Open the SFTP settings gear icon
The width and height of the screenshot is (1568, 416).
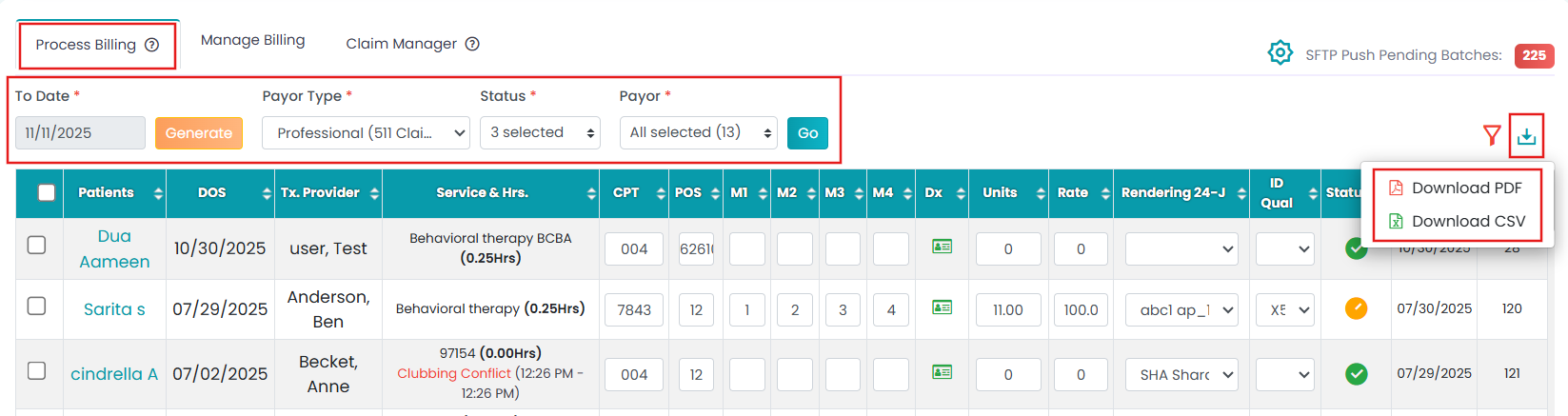(x=1280, y=53)
